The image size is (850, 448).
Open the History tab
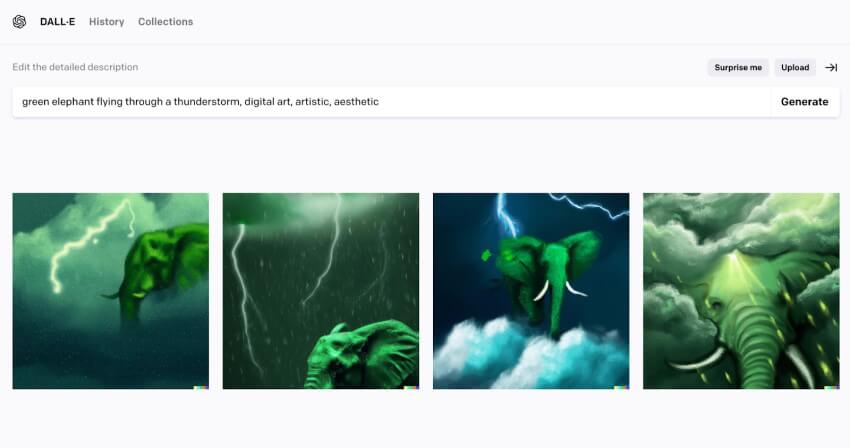point(107,22)
